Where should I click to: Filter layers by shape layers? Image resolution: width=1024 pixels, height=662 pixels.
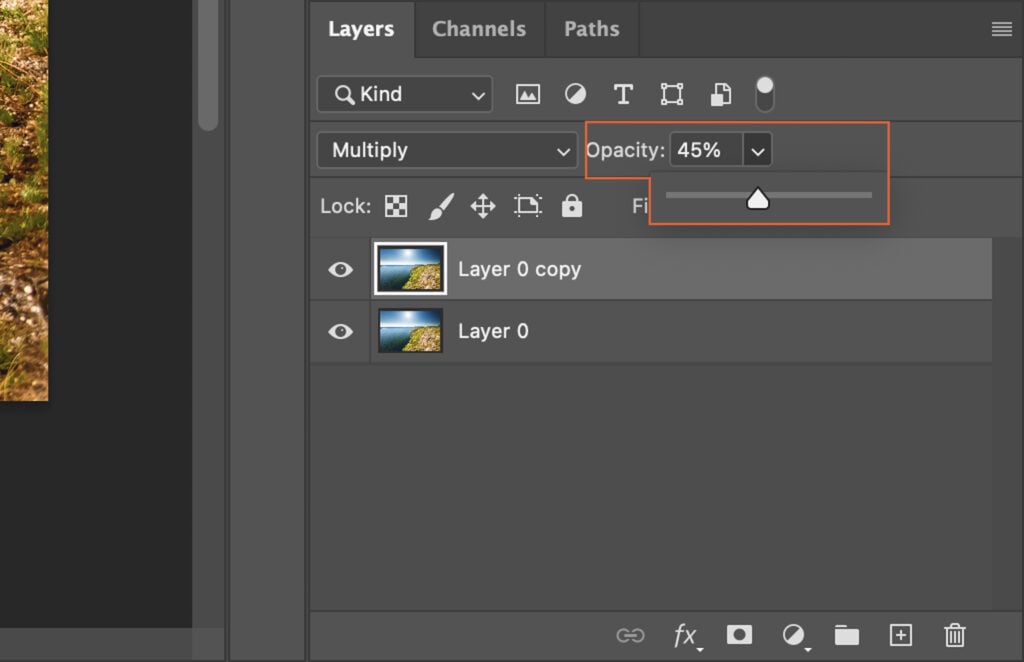click(671, 93)
